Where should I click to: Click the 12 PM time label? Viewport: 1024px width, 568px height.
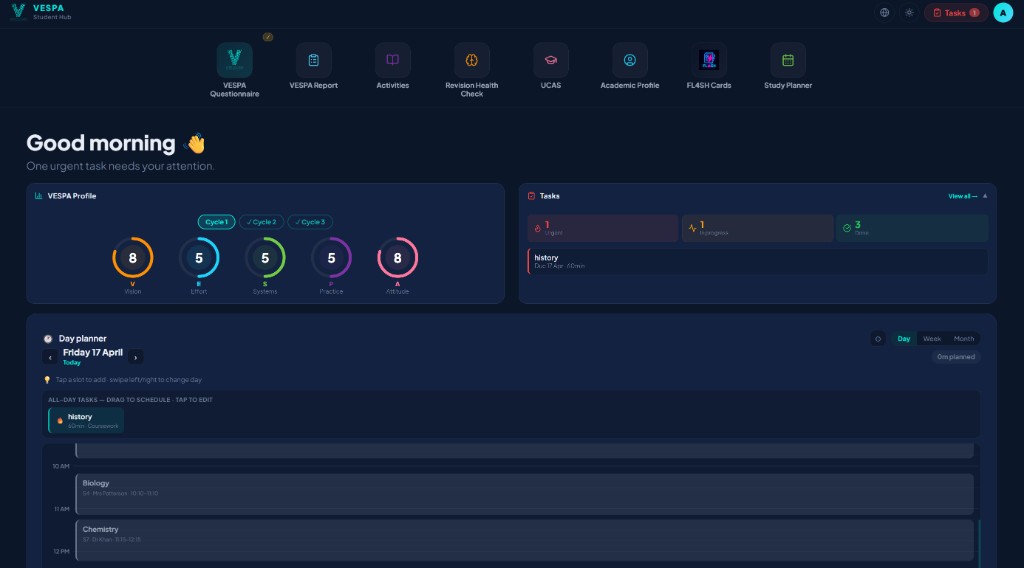(x=61, y=552)
